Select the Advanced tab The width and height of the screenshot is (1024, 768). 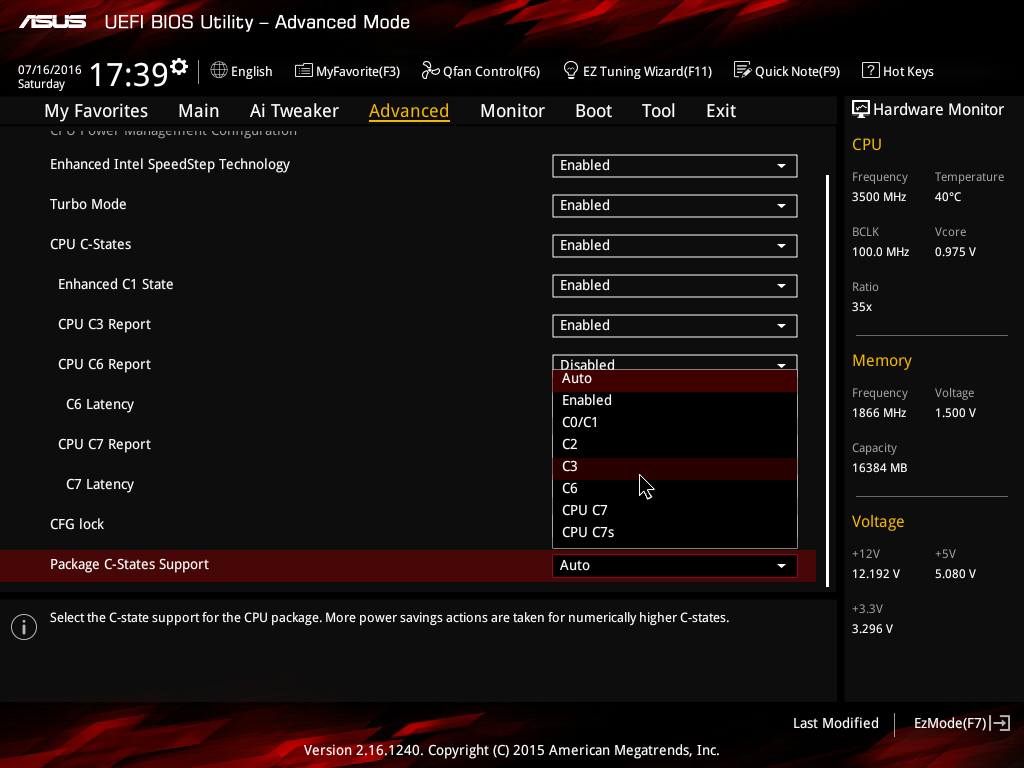409,111
